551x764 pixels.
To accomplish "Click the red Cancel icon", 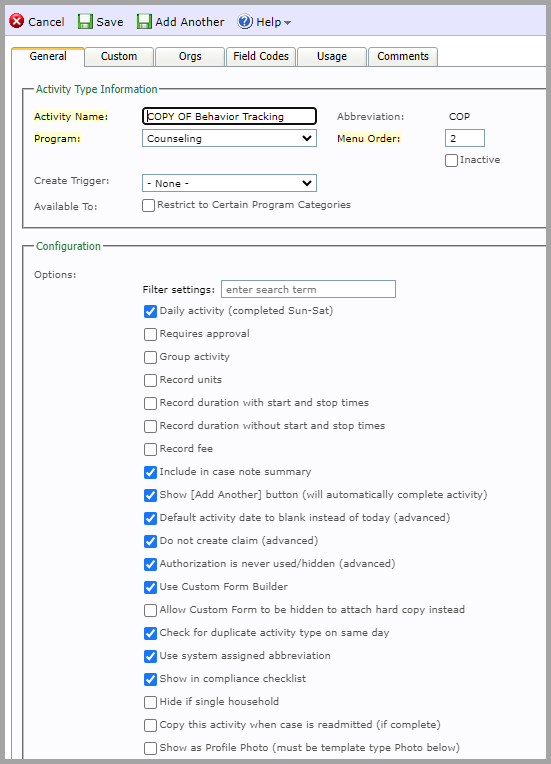I will 17,21.
